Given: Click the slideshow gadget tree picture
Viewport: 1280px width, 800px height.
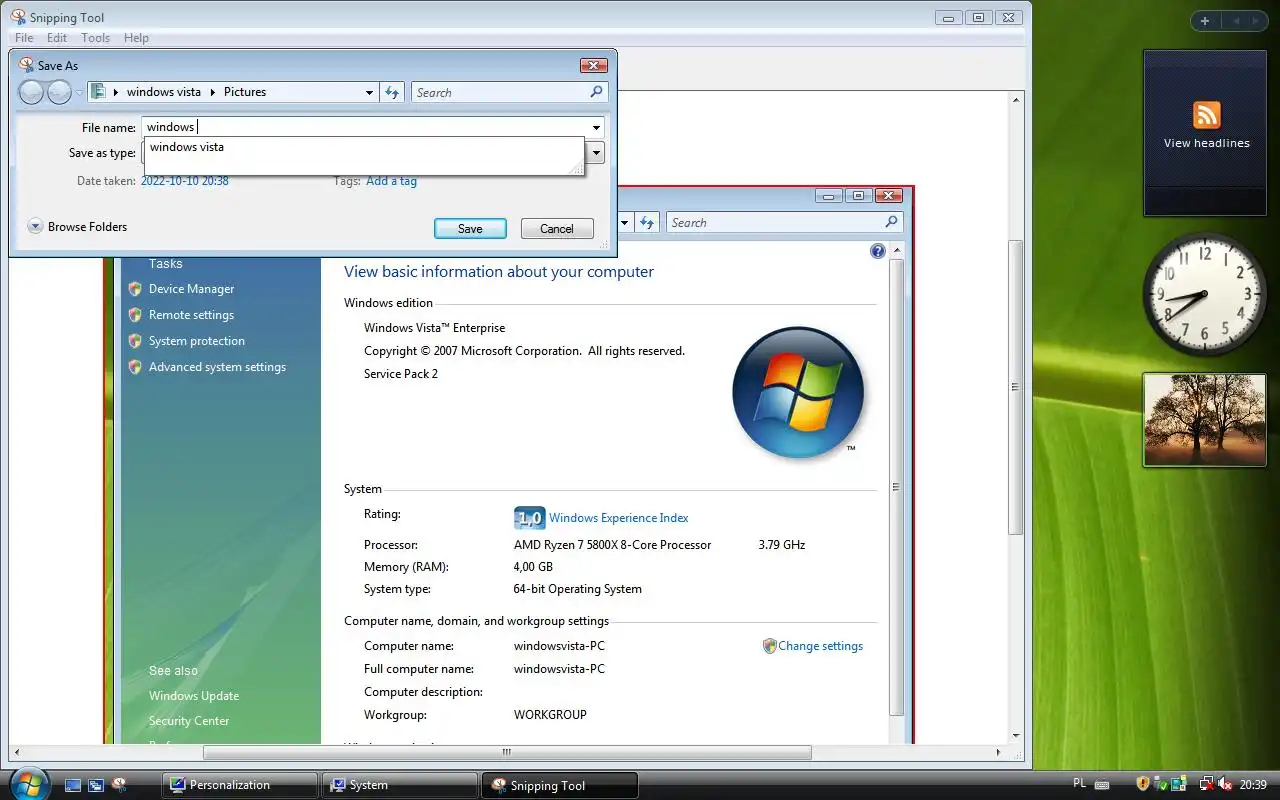Looking at the screenshot, I should [x=1205, y=420].
